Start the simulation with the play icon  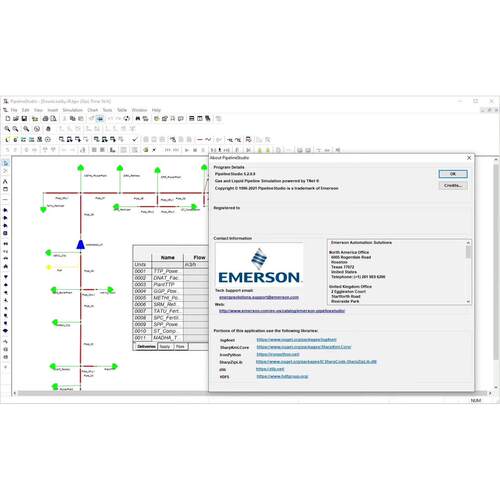click(x=187, y=150)
